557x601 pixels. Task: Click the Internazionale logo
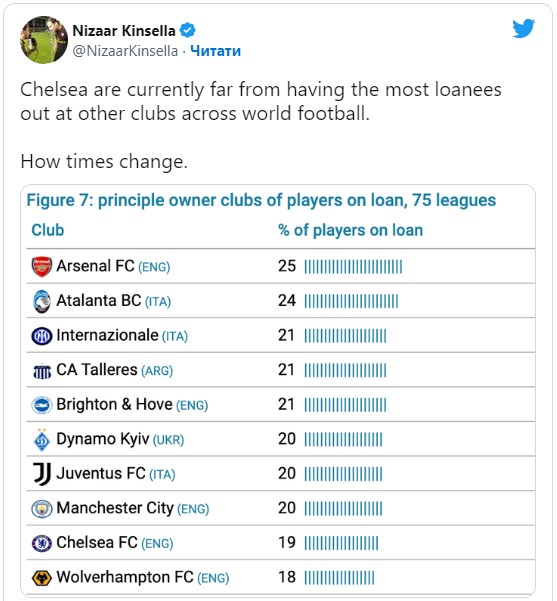(x=42, y=336)
